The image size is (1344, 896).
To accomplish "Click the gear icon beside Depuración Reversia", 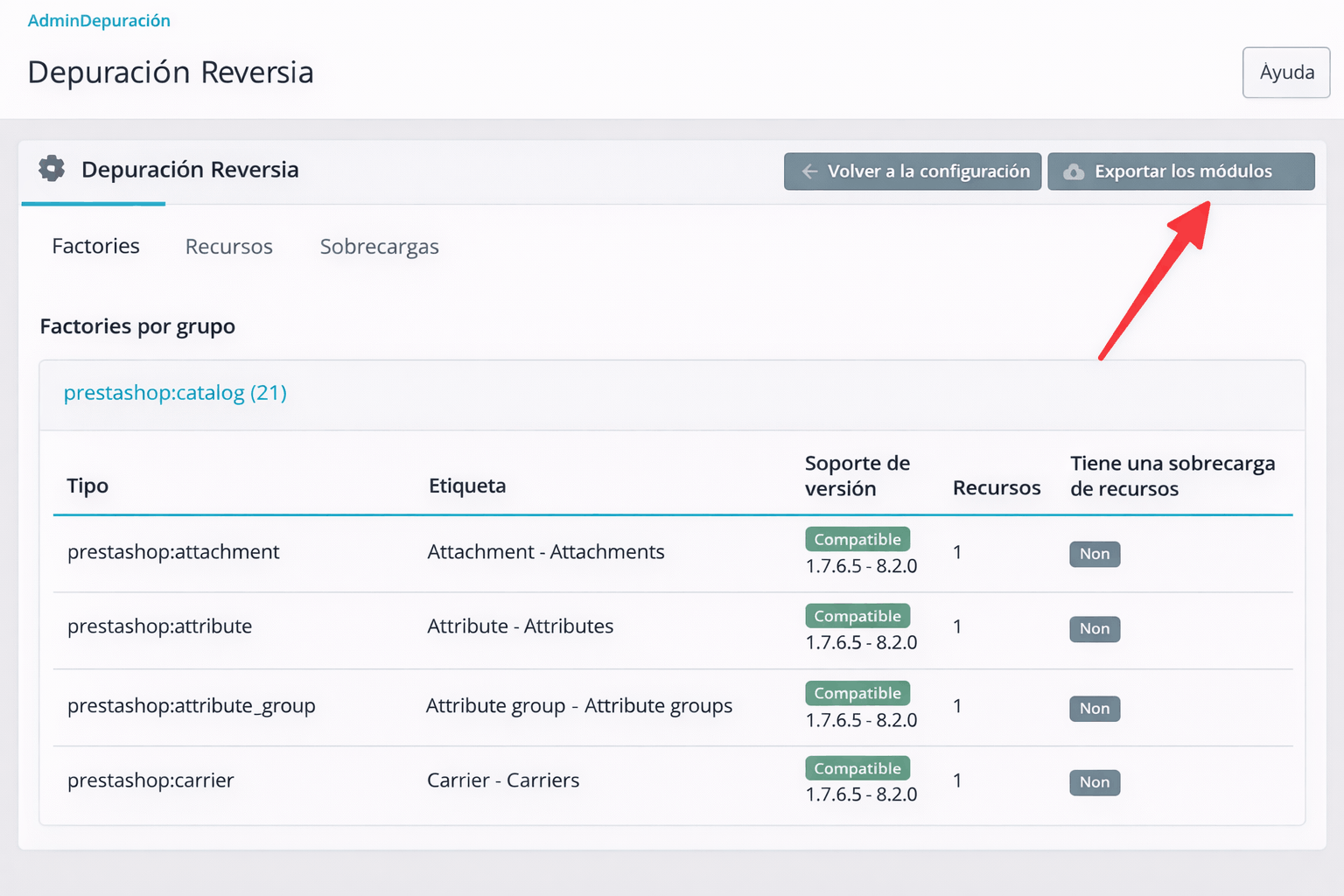I will pos(52,169).
